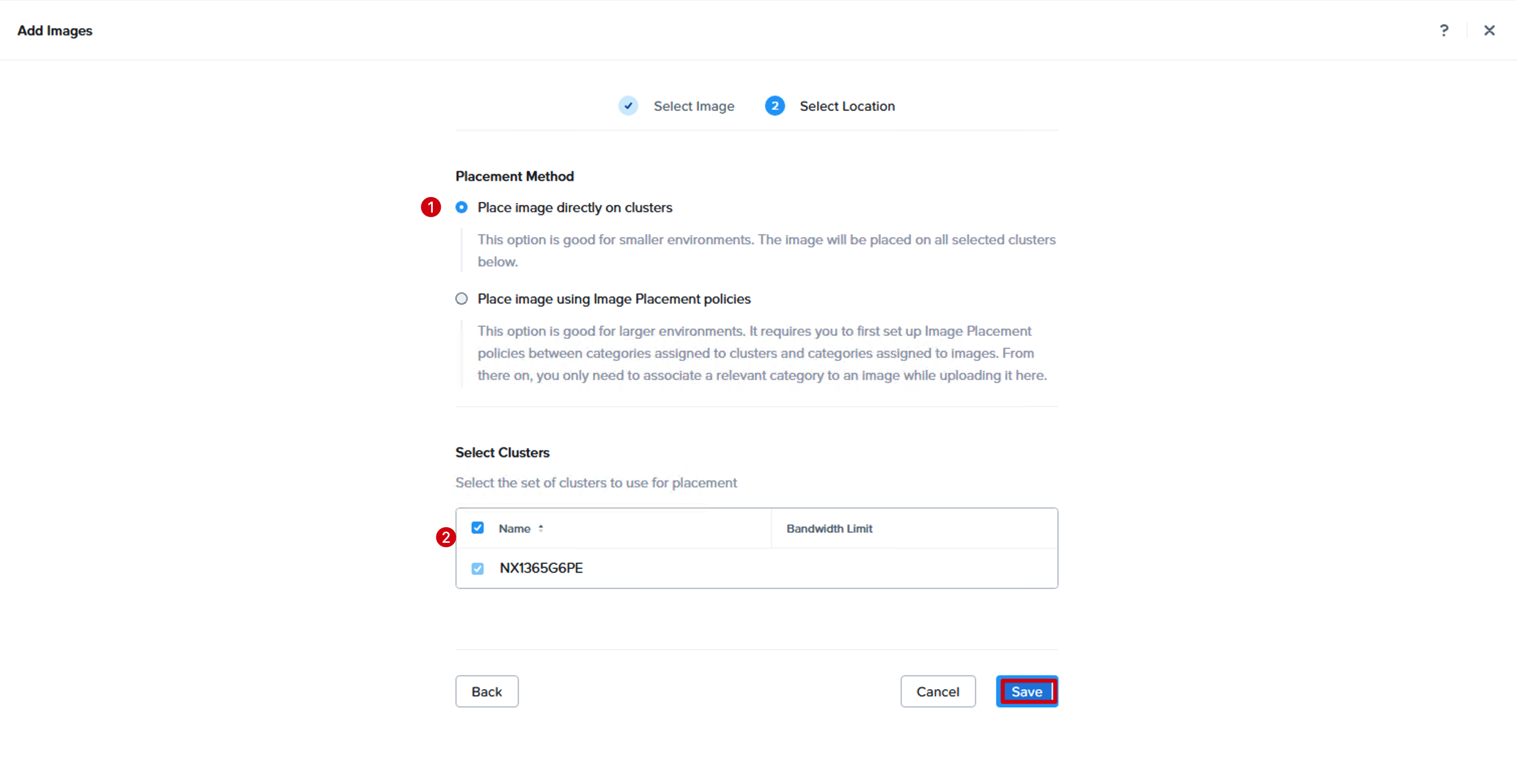Click the Select Image completed checkmark icon
This screenshot has height=784, width=1517.
(x=628, y=106)
